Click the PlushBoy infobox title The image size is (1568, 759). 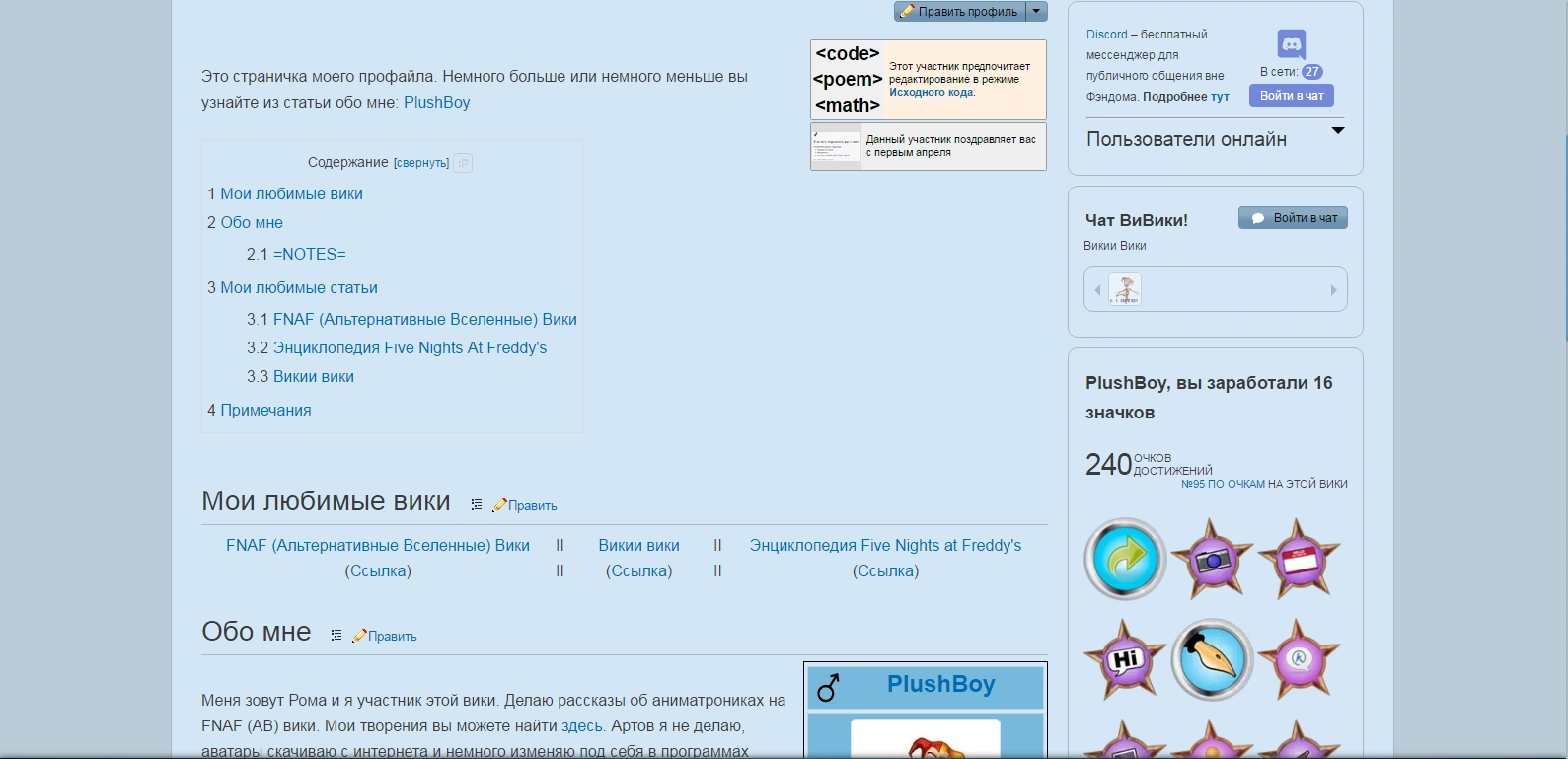click(x=940, y=685)
